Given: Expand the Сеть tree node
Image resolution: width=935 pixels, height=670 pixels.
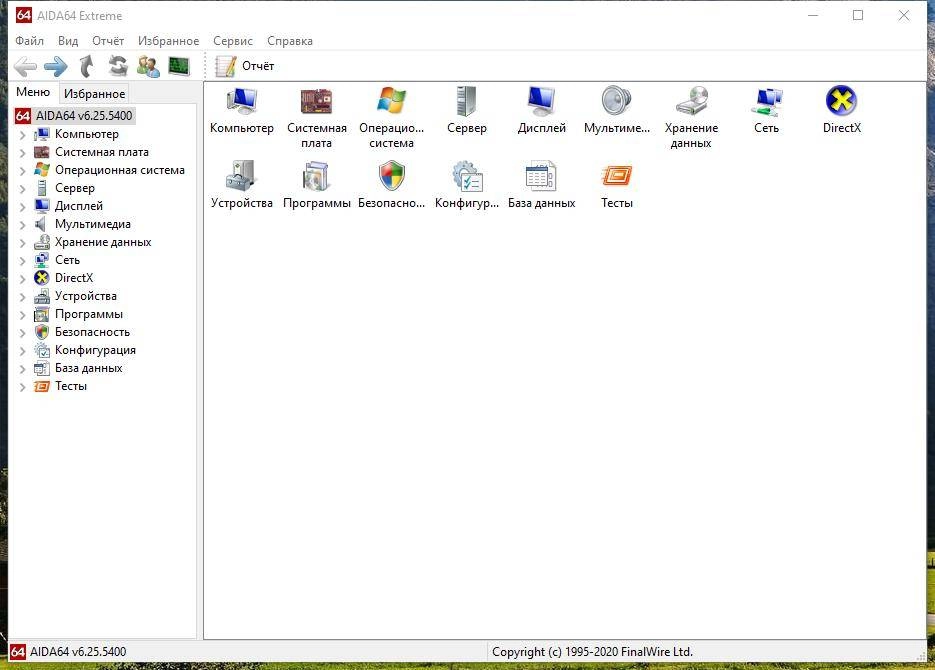Looking at the screenshot, I should (23, 260).
